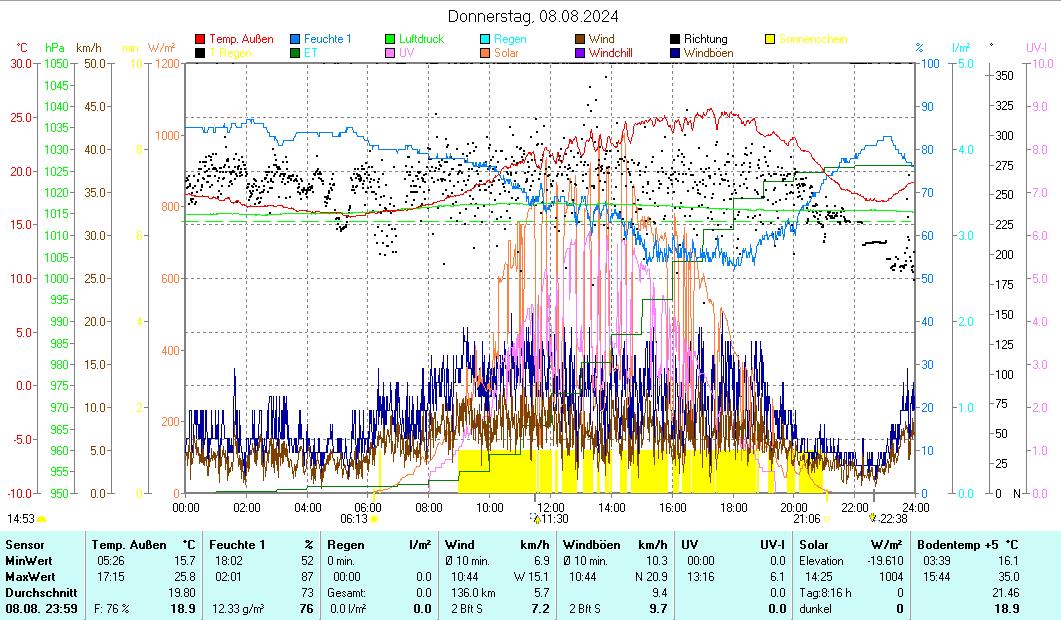
Task: Click the green Luftdruck legend square
Action: tap(390, 40)
